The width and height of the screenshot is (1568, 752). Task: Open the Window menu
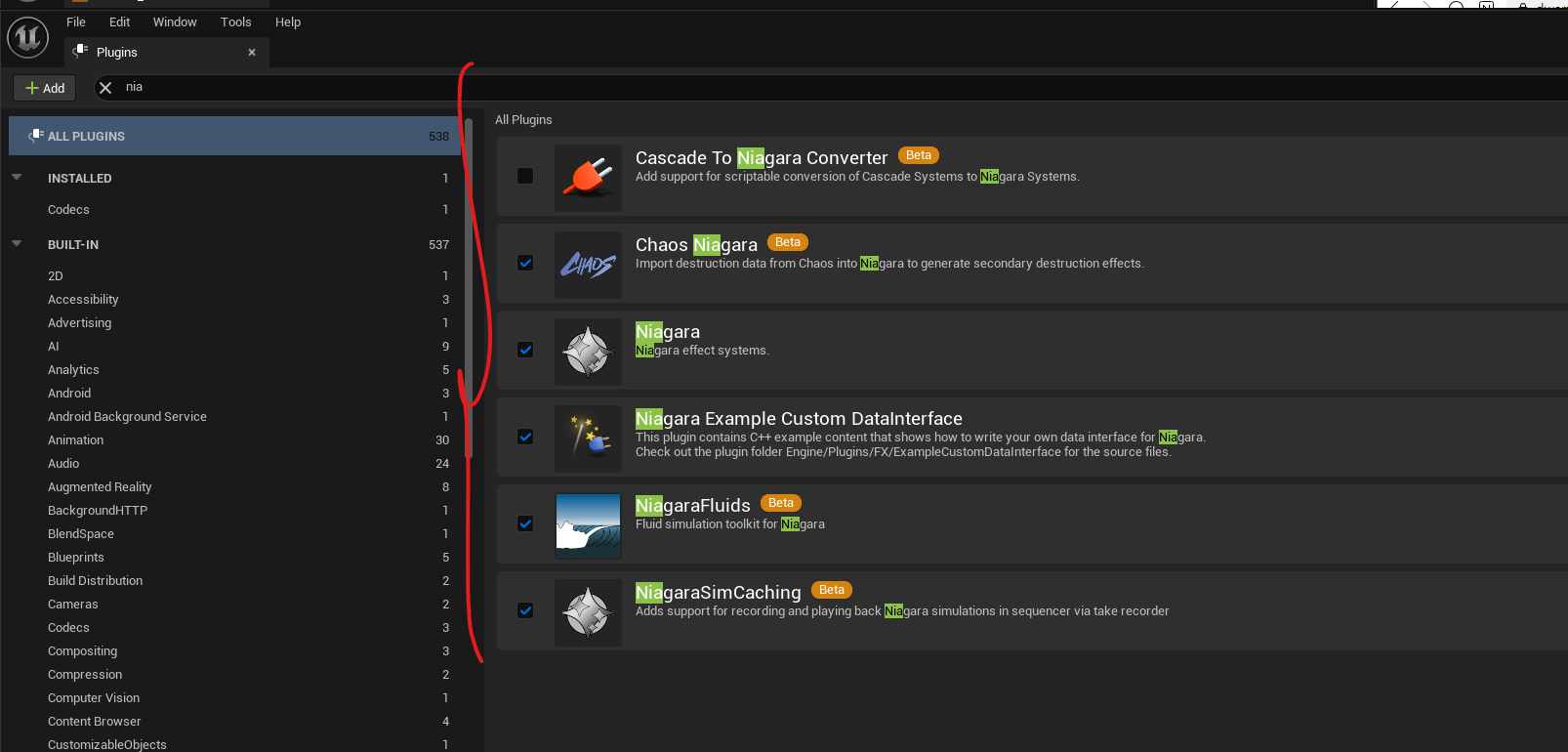point(175,21)
